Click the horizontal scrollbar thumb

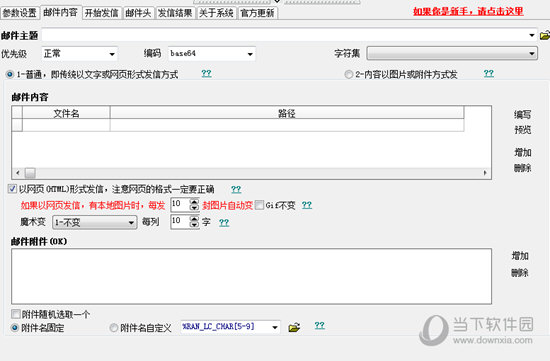pyautogui.click(x=30, y=173)
